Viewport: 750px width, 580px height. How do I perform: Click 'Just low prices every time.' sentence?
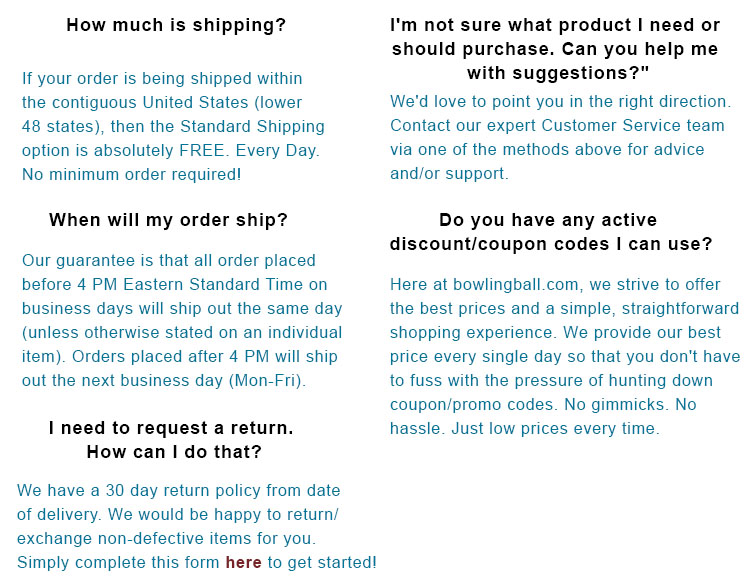click(555, 428)
